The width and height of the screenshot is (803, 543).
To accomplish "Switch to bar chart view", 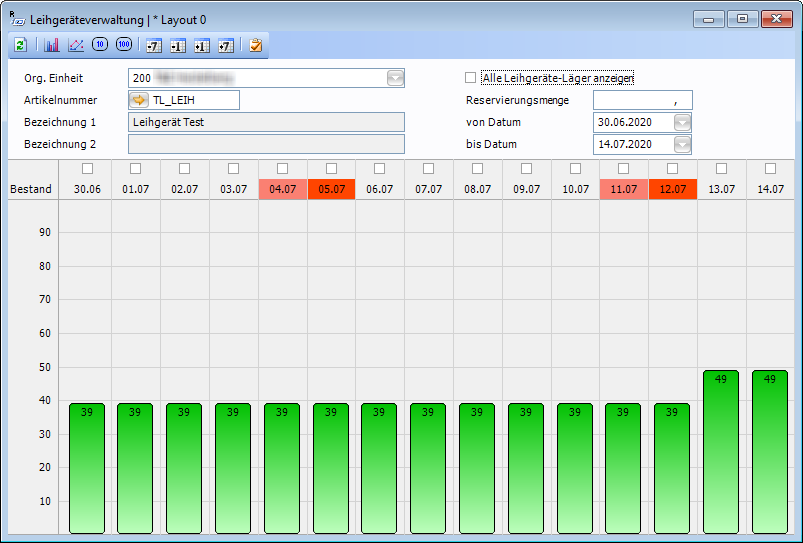I will 52,45.
